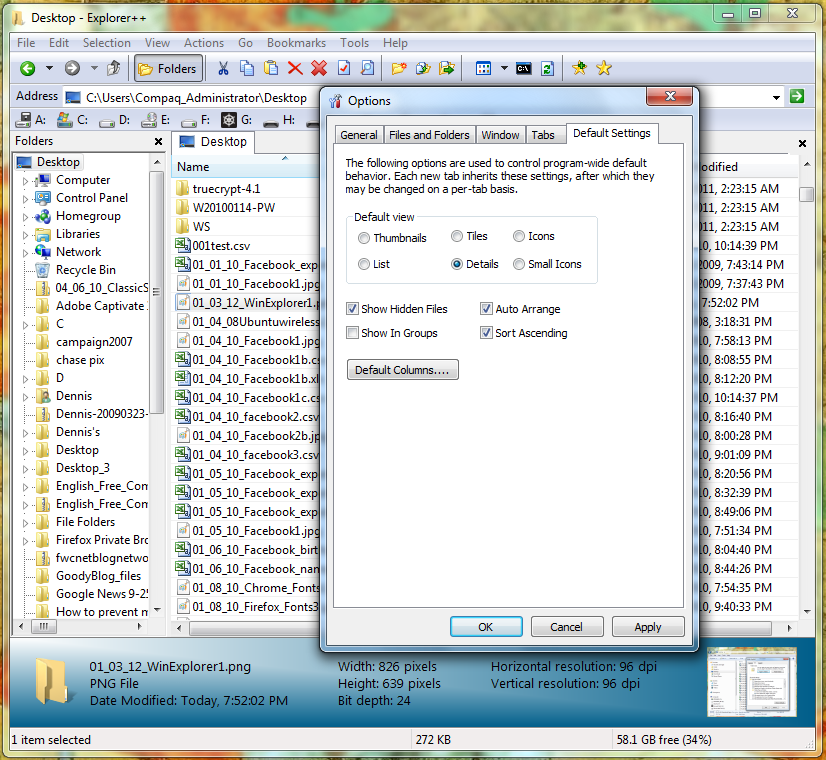Viewport: 826px width, 760px height.
Task: Click the Properties checkmark page icon
Action: [343, 68]
